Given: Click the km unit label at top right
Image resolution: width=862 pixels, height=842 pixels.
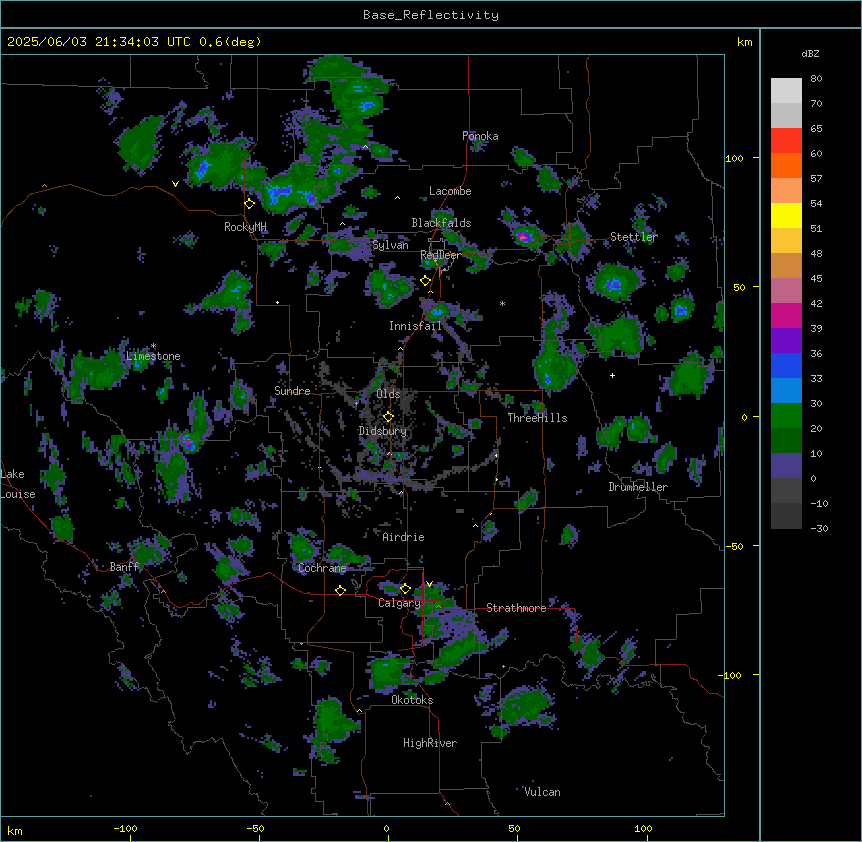Looking at the screenshot, I should pos(744,42).
